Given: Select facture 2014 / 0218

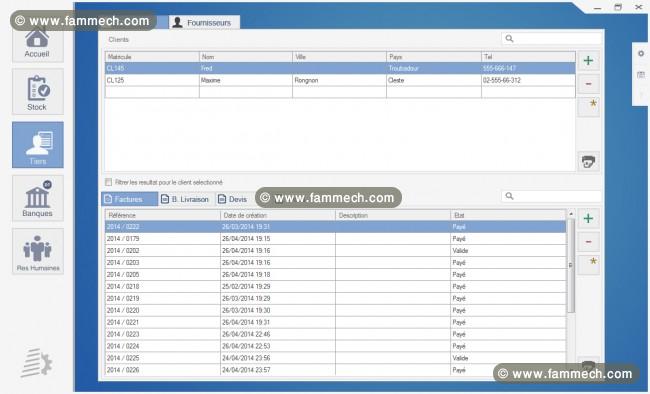Looking at the screenshot, I should point(335,287).
